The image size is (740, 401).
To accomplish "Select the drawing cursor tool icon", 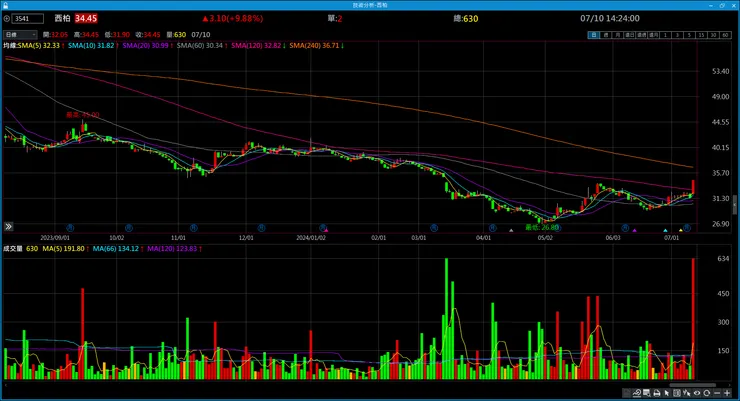I will pos(687,393).
